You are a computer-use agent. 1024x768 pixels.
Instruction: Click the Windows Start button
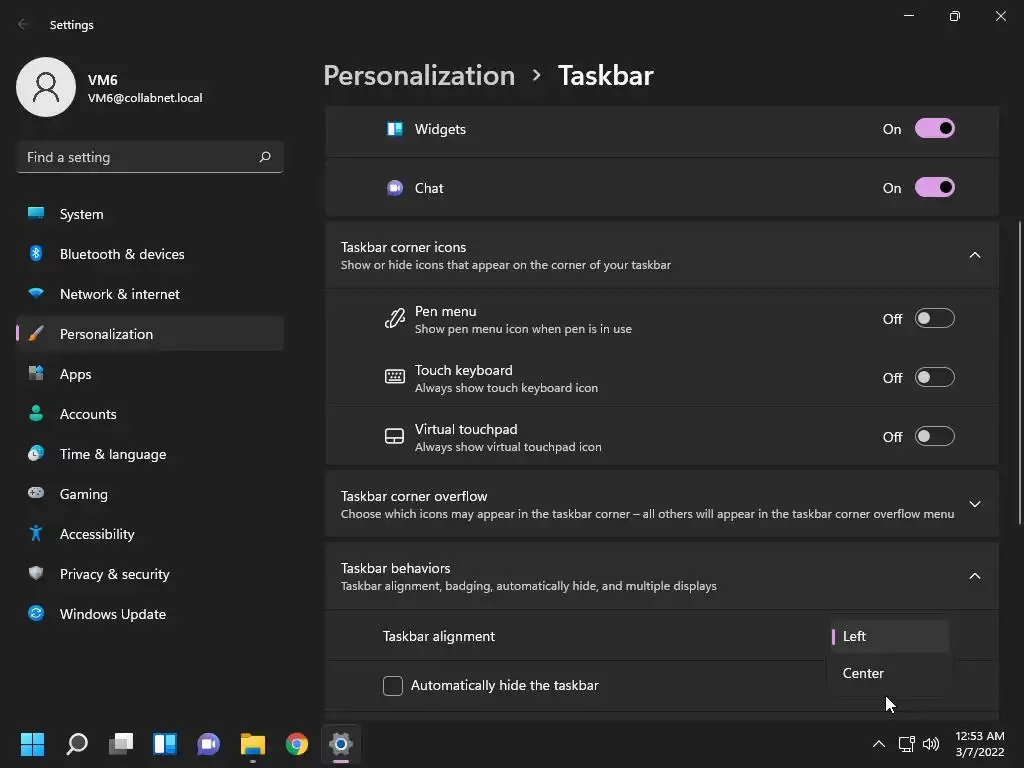[32, 744]
